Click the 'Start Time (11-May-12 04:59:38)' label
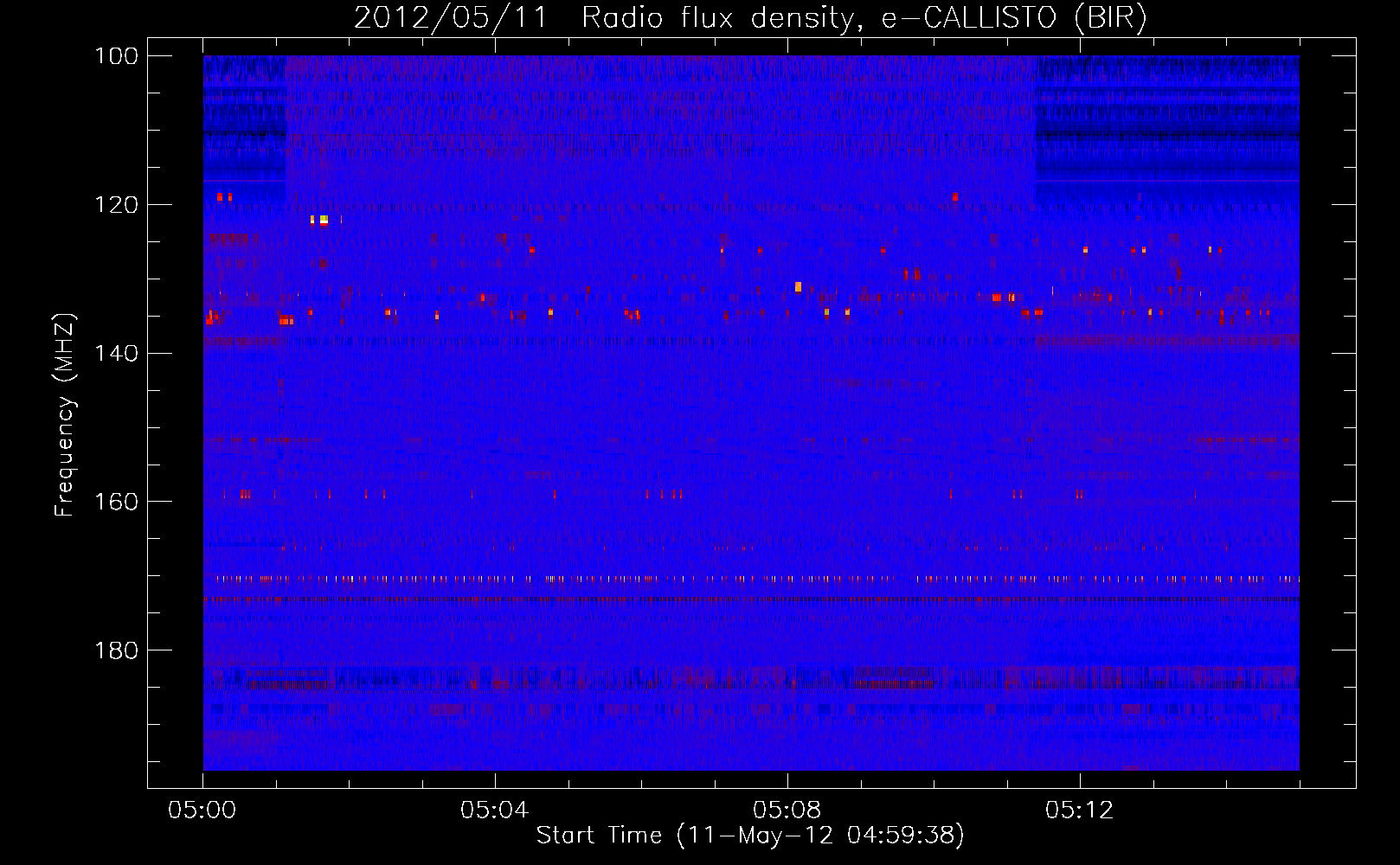This screenshot has width=1400, height=865. point(750,836)
